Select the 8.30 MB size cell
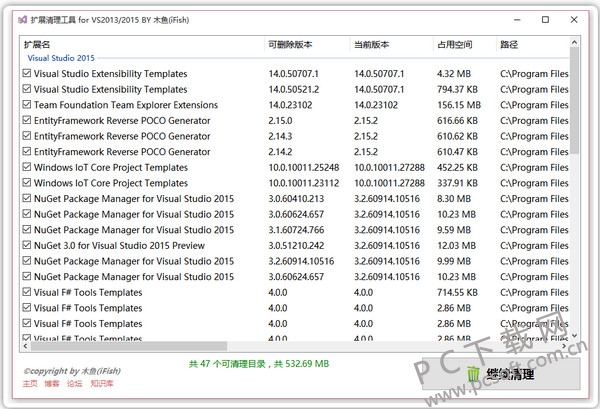600x409 pixels. [x=454, y=199]
